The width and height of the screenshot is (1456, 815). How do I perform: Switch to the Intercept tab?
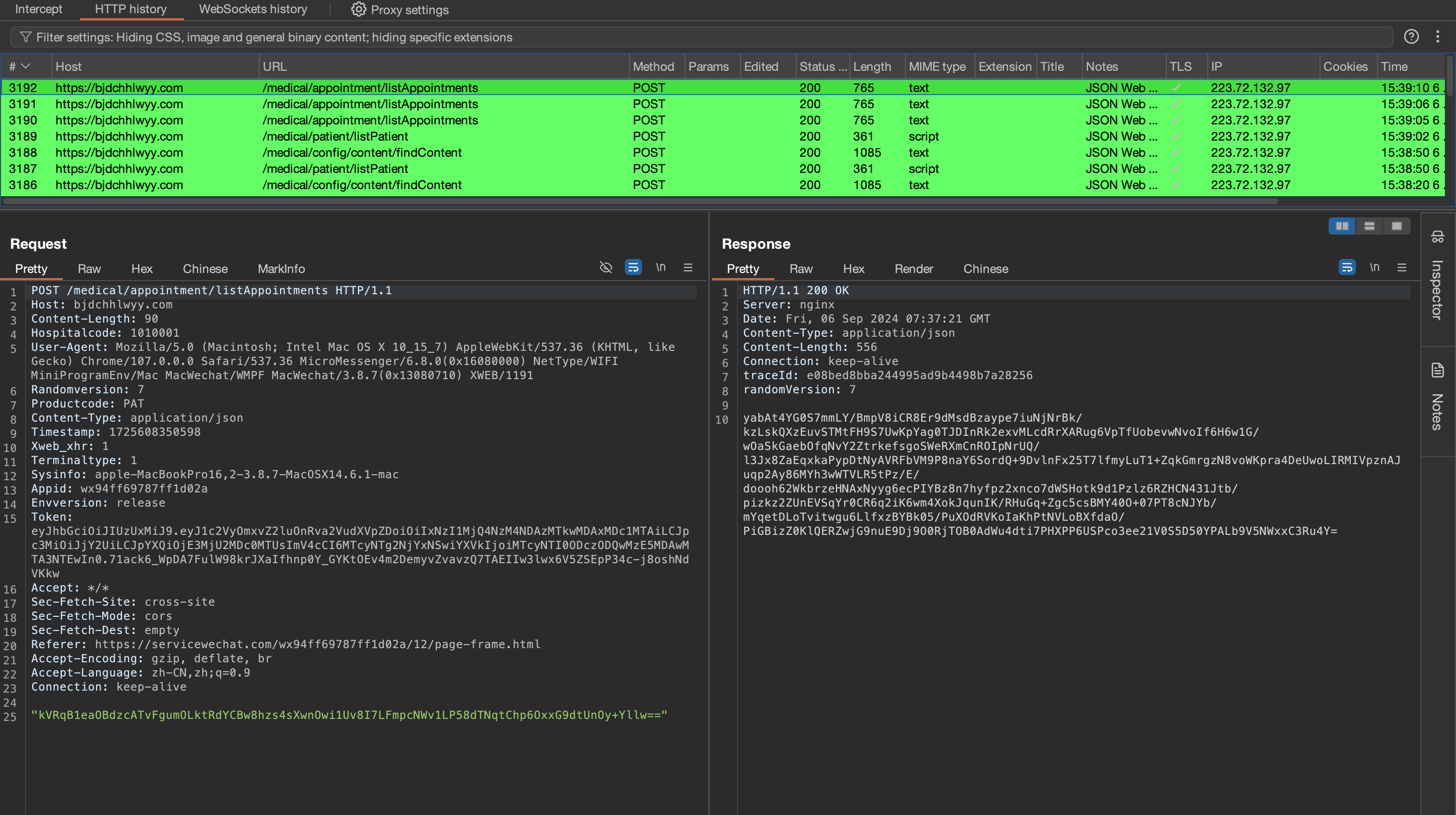pyautogui.click(x=38, y=9)
